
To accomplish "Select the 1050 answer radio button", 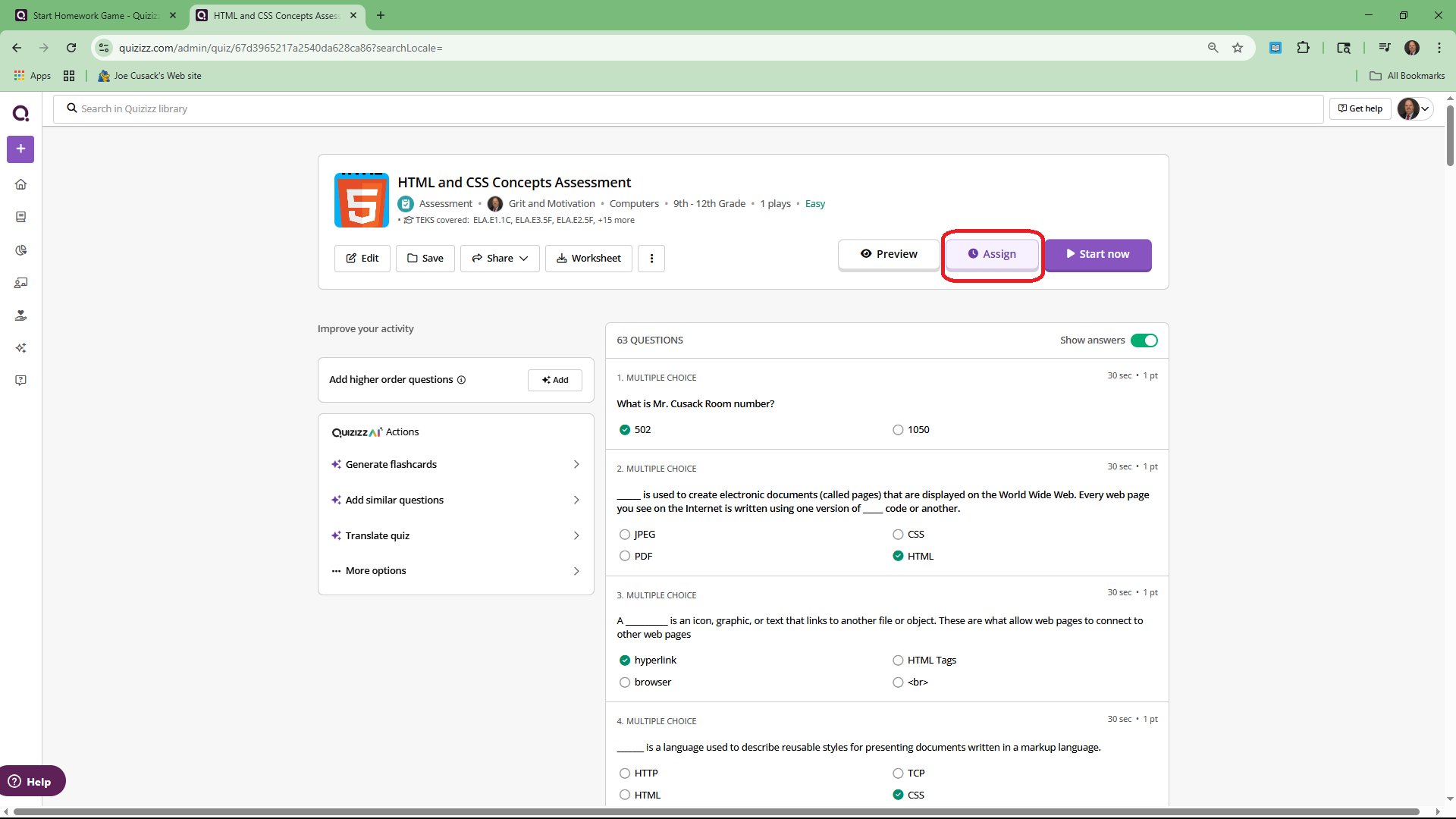I will pyautogui.click(x=898, y=430).
